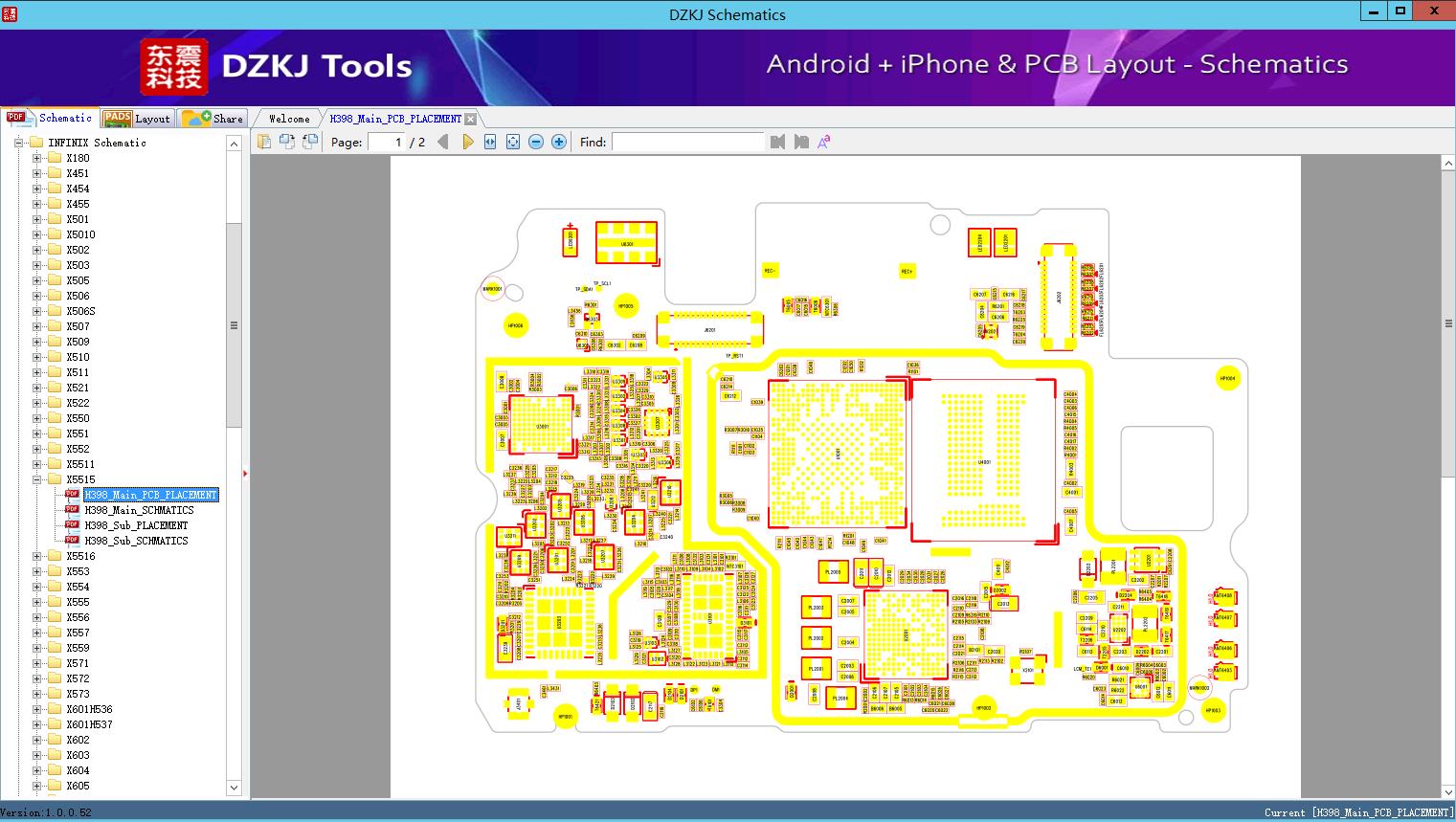Click the page number field
The width and height of the screenshot is (1456, 822).
pos(387,142)
